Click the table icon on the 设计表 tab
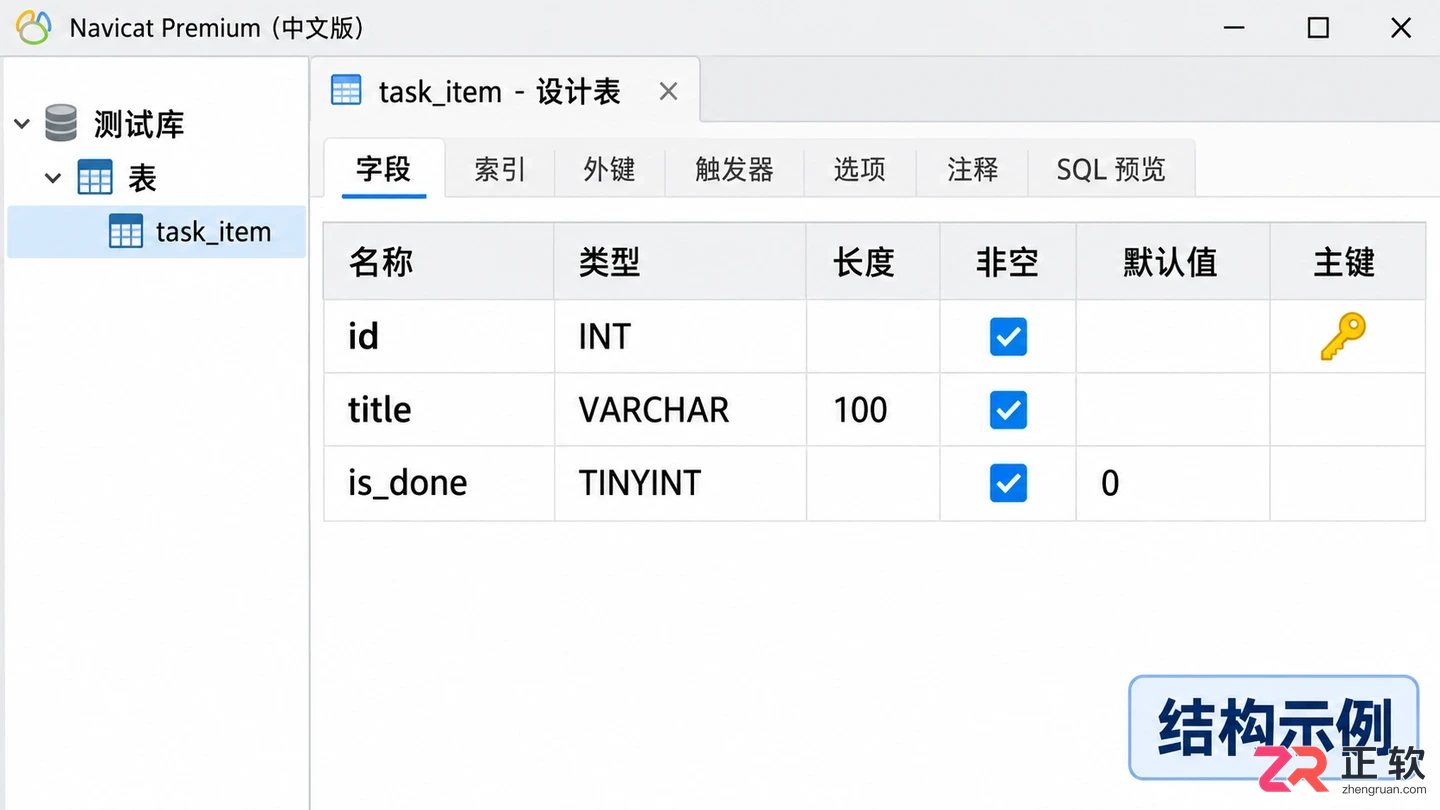 tap(346, 91)
